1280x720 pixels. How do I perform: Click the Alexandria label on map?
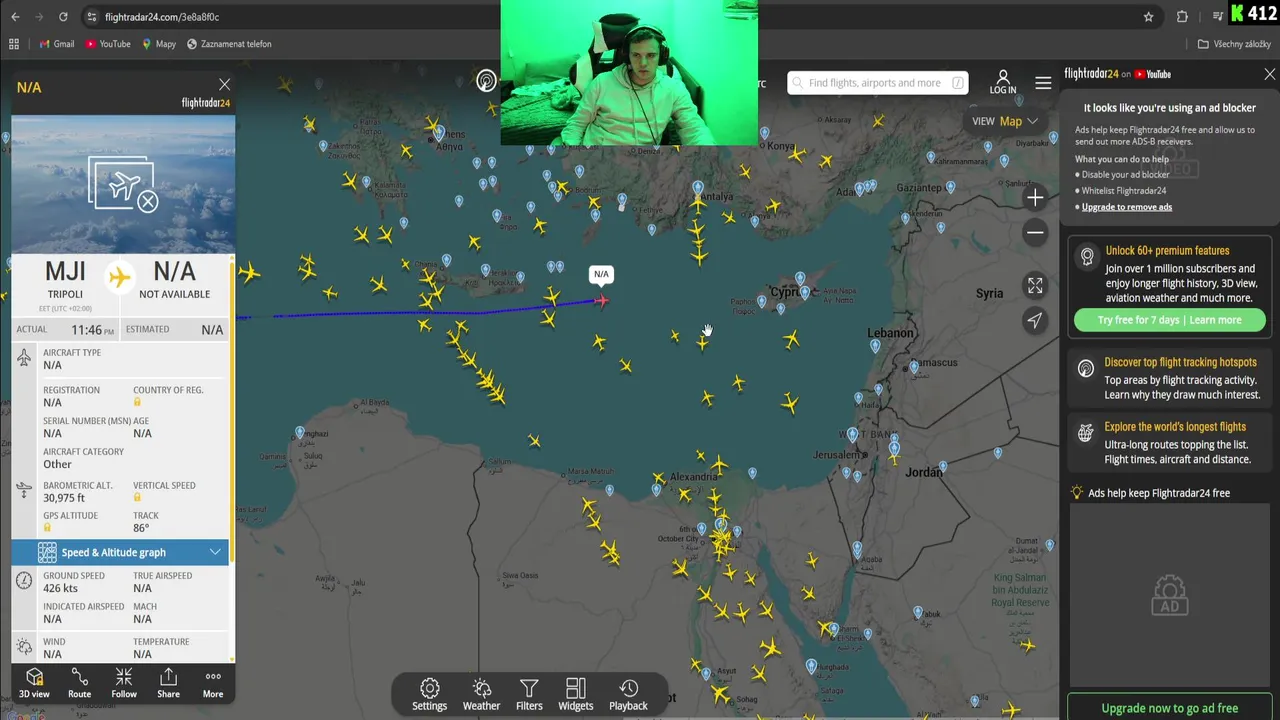click(693, 477)
